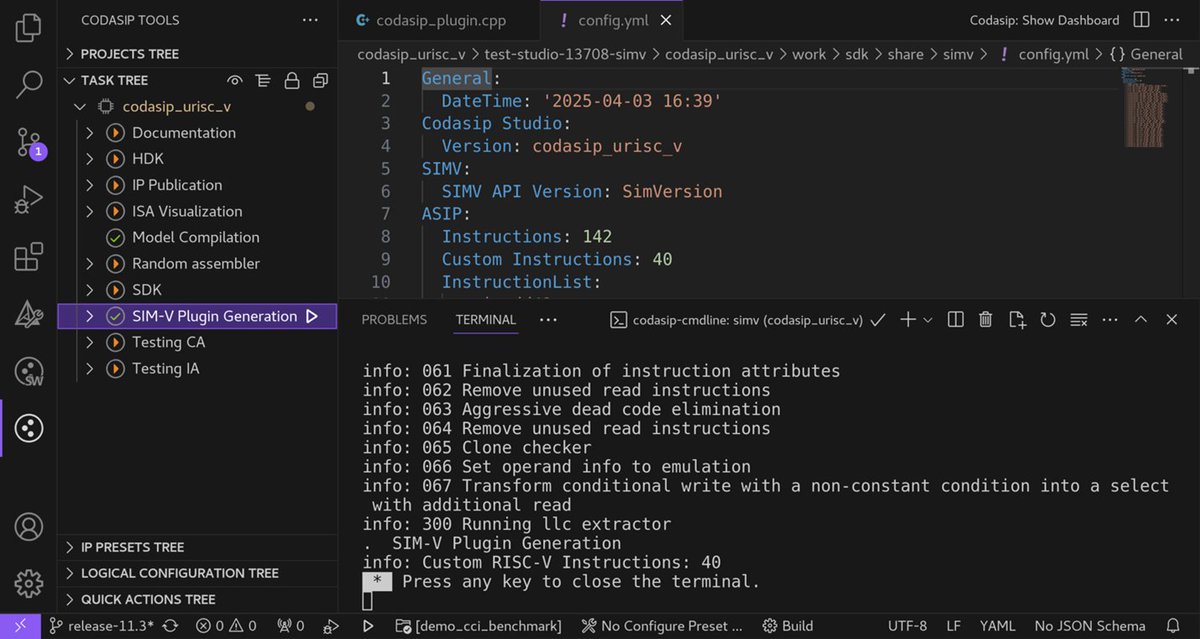Click the [demo_cci_benchmark] status bar item
The width and height of the screenshot is (1200, 639).
coord(478,626)
